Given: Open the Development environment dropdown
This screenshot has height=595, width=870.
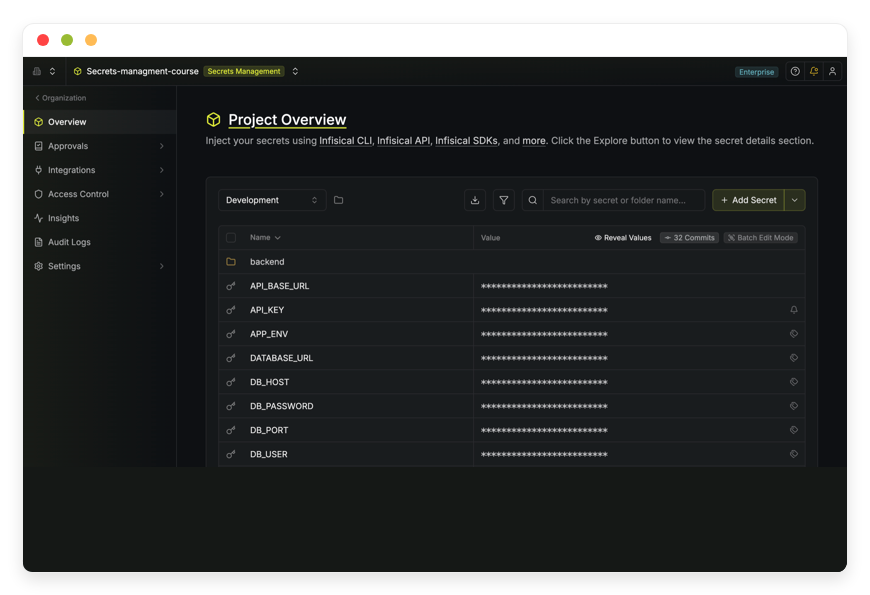Looking at the screenshot, I should point(272,200).
